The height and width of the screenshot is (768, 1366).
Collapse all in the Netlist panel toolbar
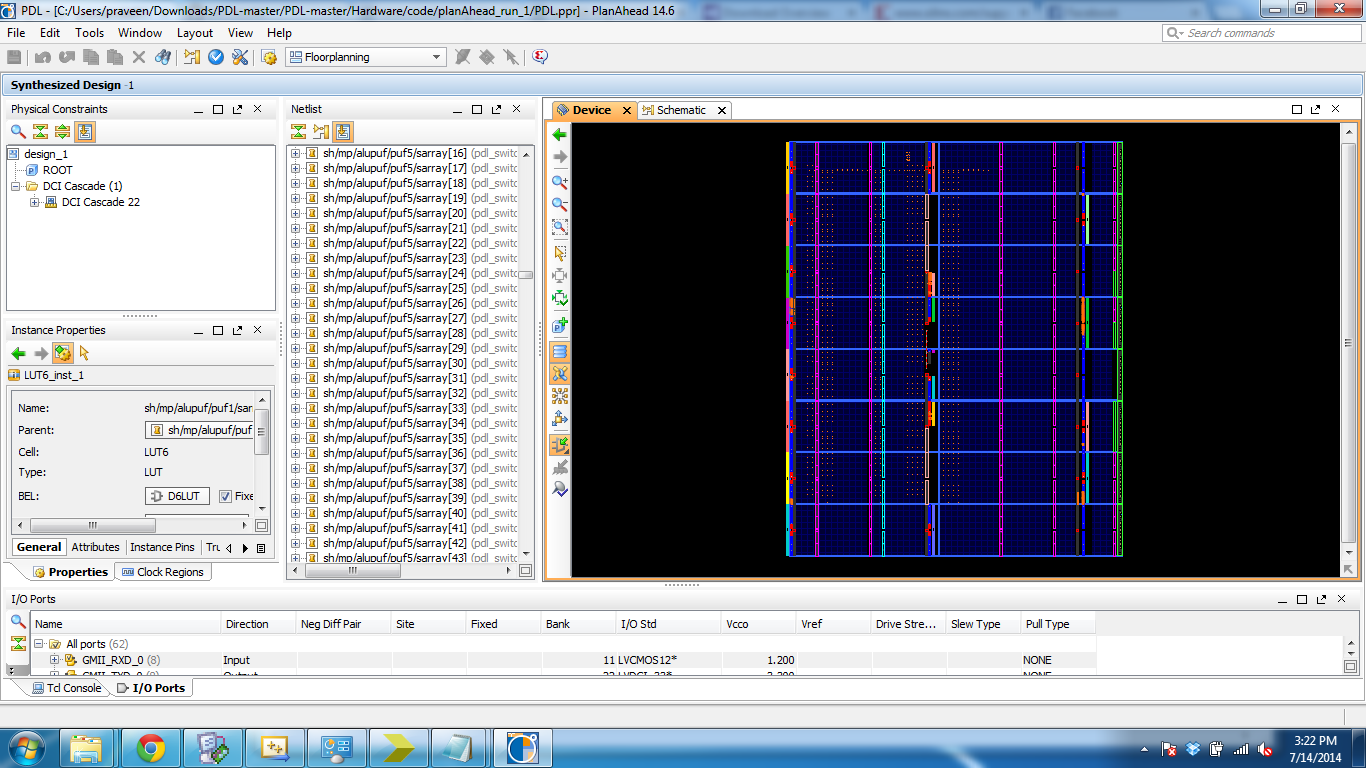point(298,131)
